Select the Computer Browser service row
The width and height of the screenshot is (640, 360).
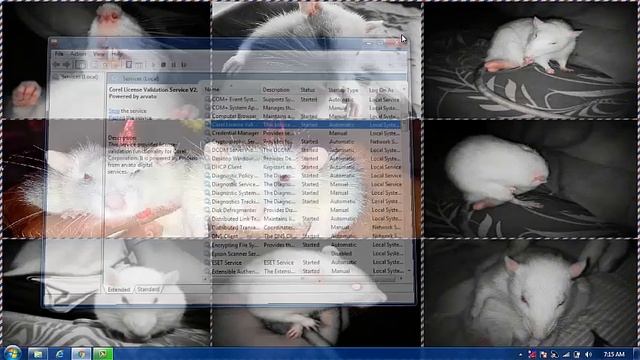click(302, 116)
